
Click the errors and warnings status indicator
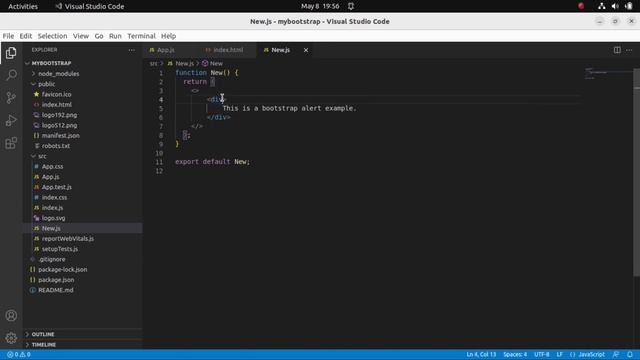pos(19,354)
